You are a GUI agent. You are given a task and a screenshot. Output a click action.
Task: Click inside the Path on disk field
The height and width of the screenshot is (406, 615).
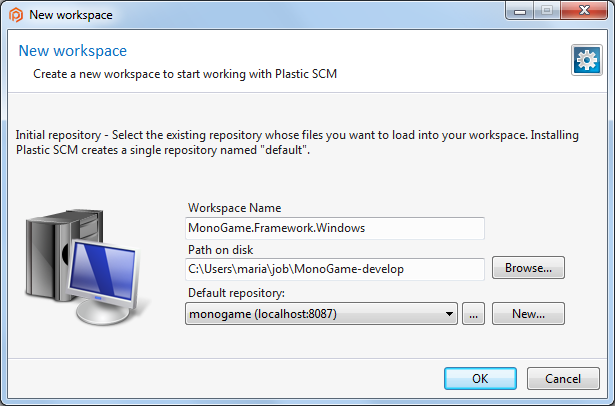[335, 268]
